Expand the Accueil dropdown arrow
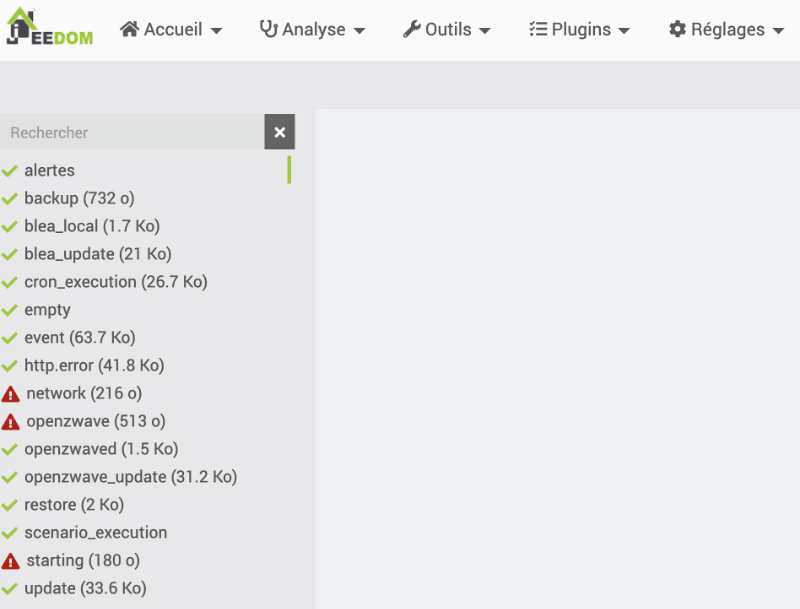Viewport: 800px width, 609px height. [216, 31]
